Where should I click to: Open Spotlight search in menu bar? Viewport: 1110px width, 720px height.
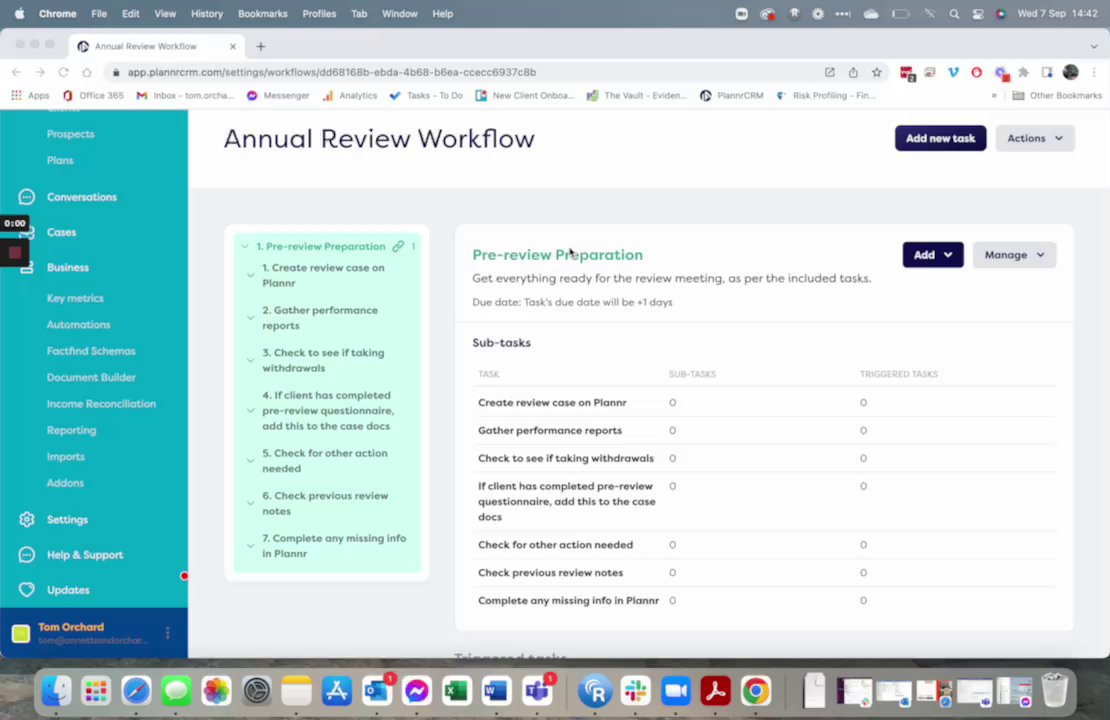coord(954,13)
